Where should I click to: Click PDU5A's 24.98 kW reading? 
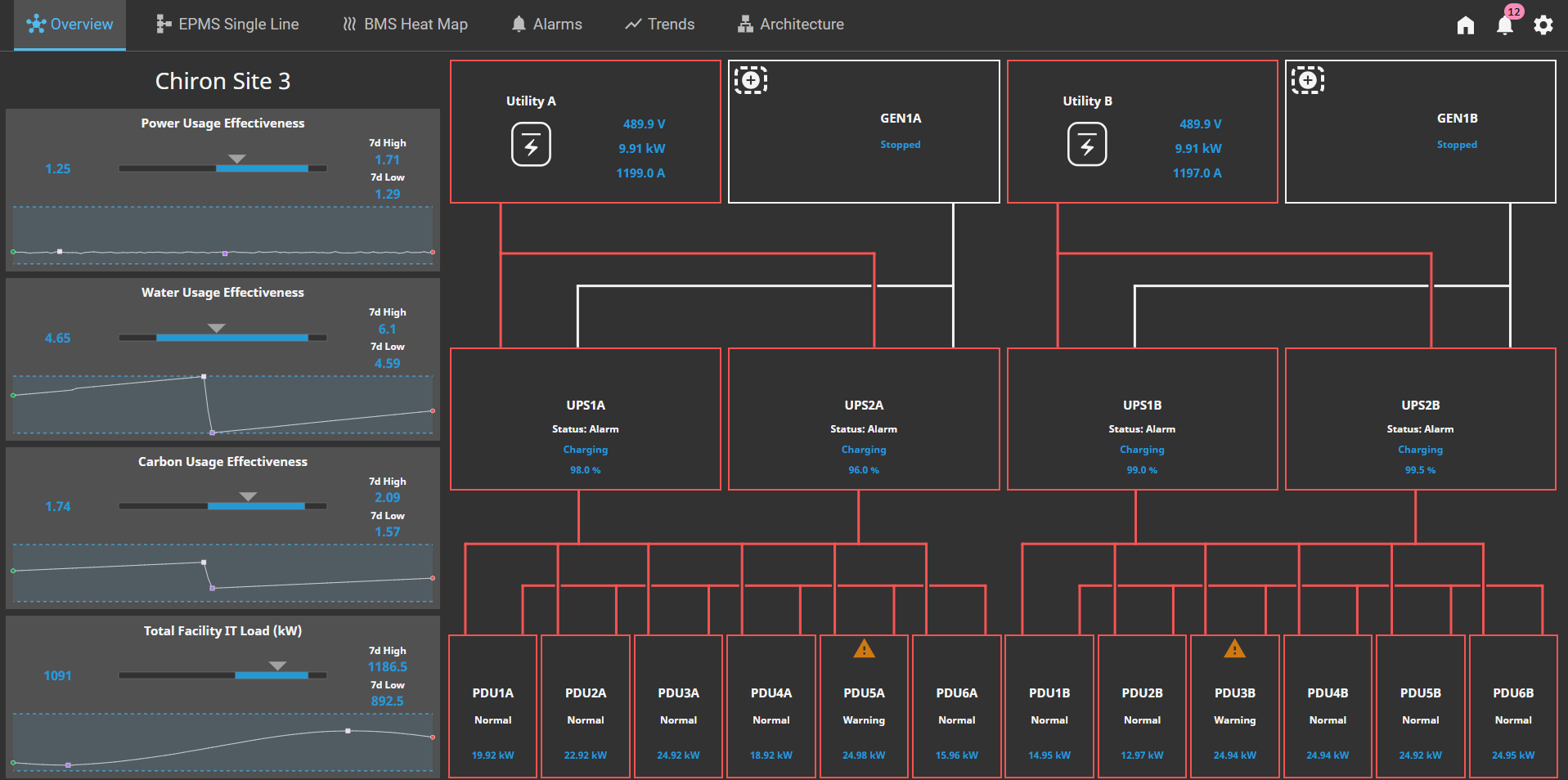tap(864, 755)
